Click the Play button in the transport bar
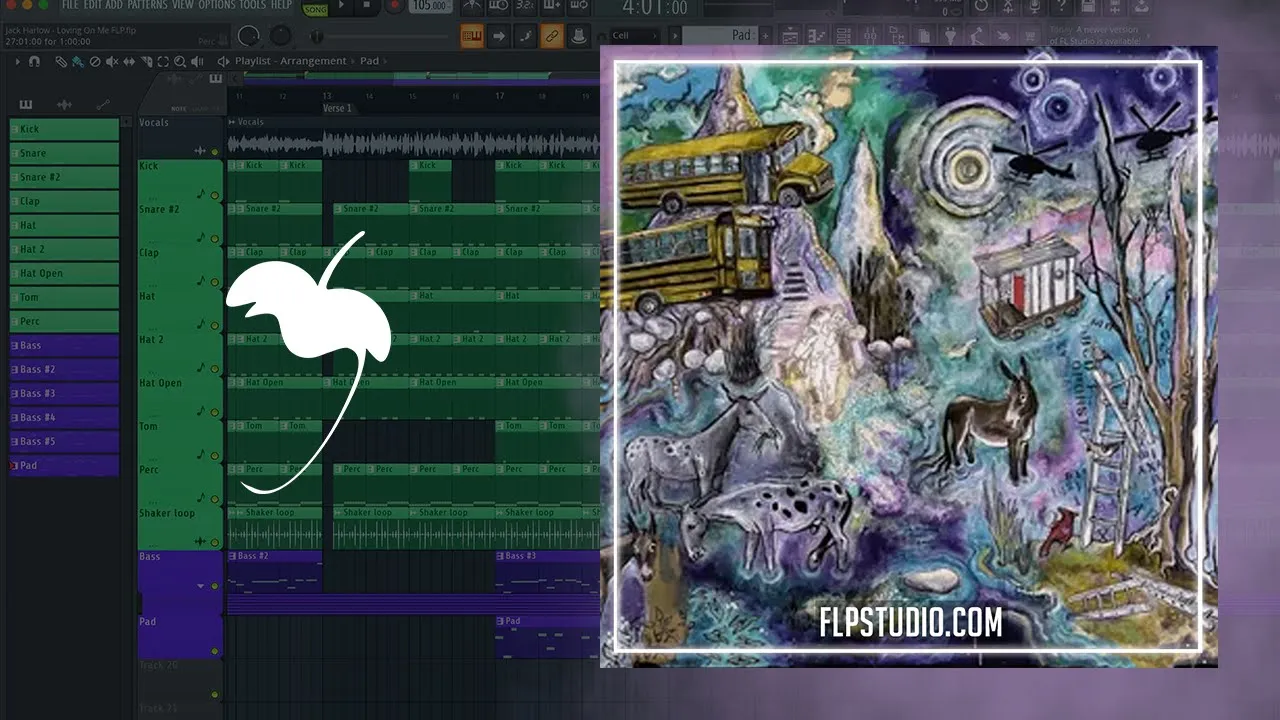This screenshot has height=720, width=1280. point(341,6)
